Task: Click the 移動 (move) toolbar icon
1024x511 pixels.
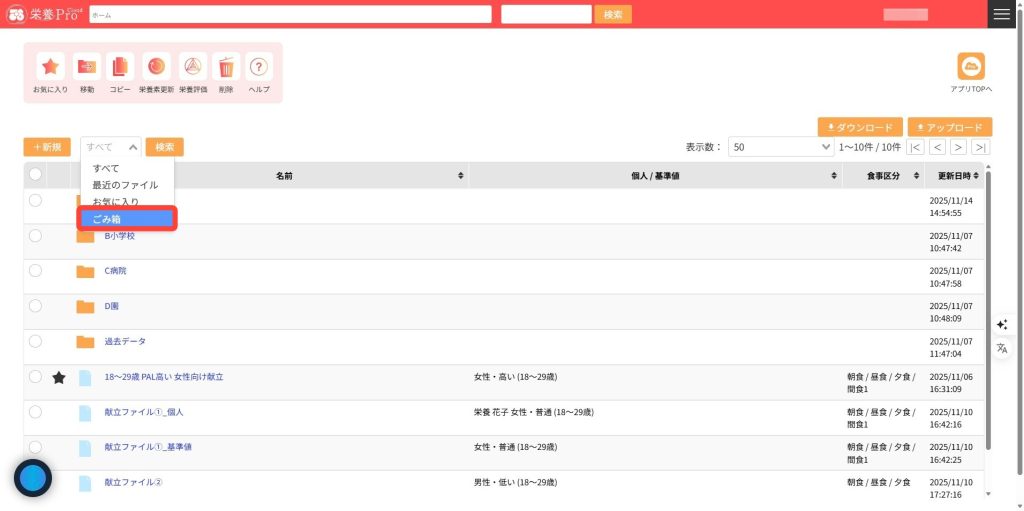Action: pos(86,67)
